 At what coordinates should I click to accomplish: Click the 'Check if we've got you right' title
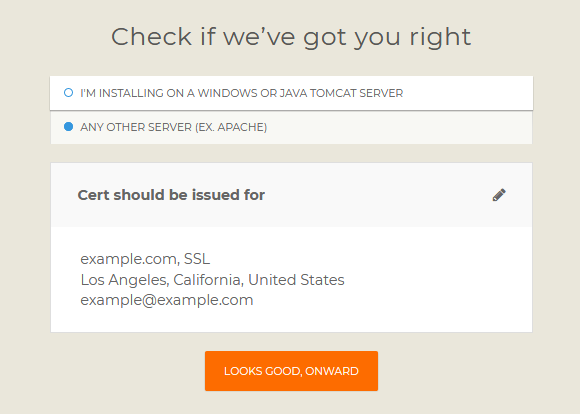(291, 37)
